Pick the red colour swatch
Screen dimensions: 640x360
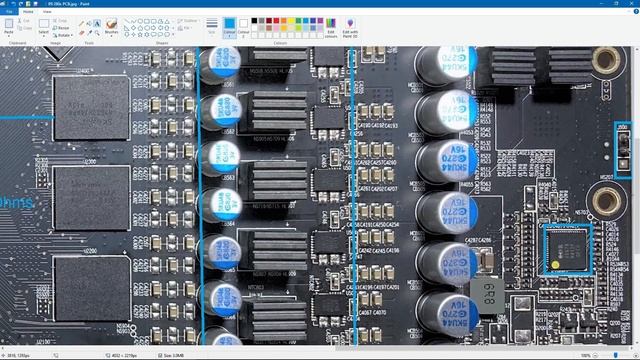pyautogui.click(x=276, y=21)
